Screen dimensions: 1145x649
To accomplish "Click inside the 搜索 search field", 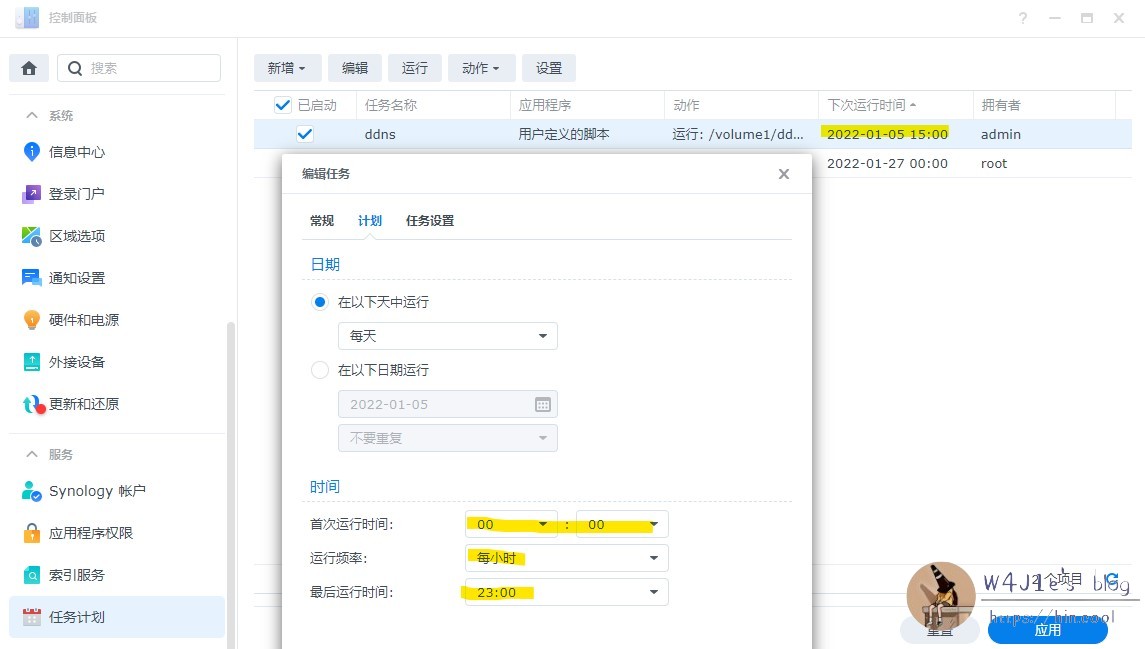I will pos(140,67).
